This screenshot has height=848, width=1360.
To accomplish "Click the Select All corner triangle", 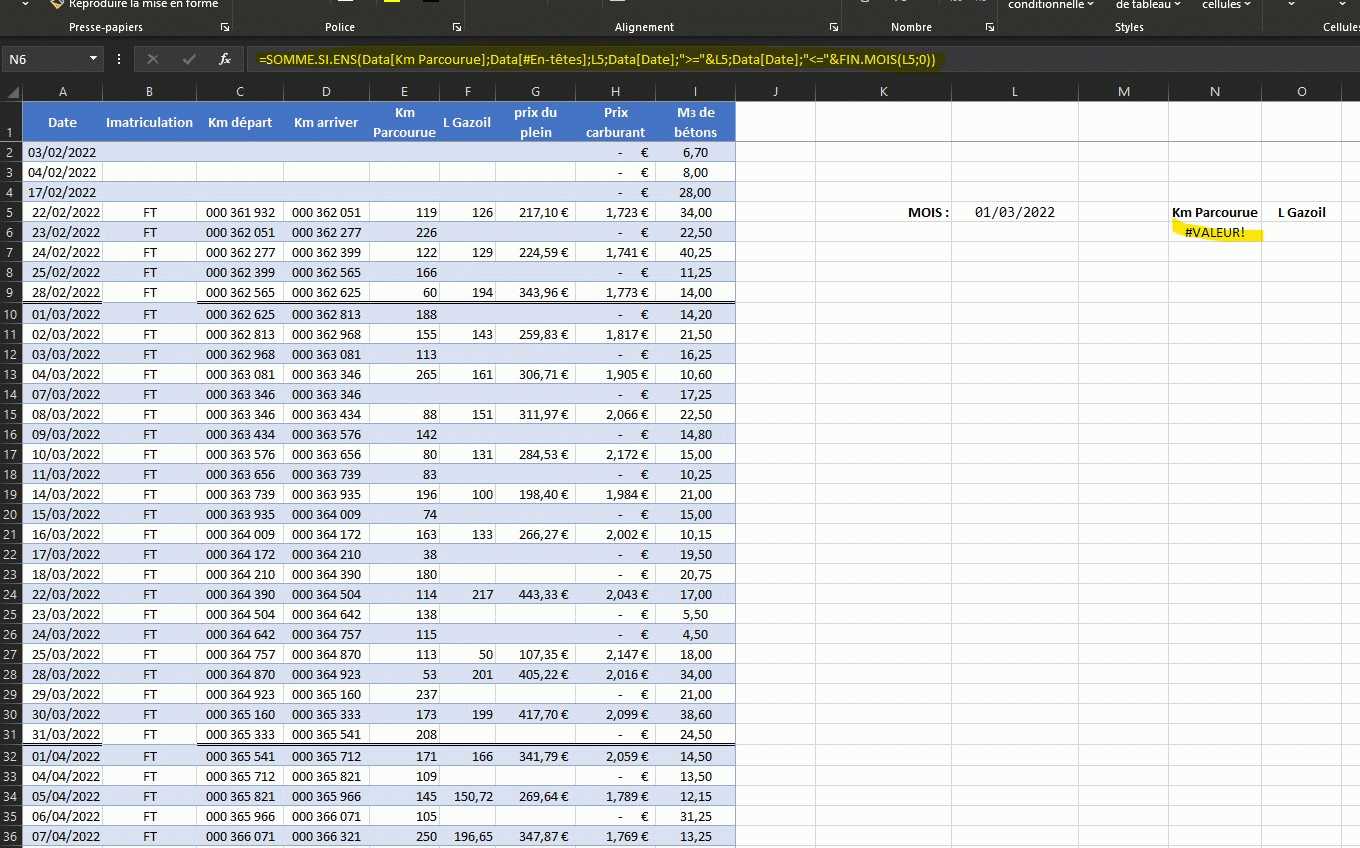I will pyautogui.click(x=12, y=92).
